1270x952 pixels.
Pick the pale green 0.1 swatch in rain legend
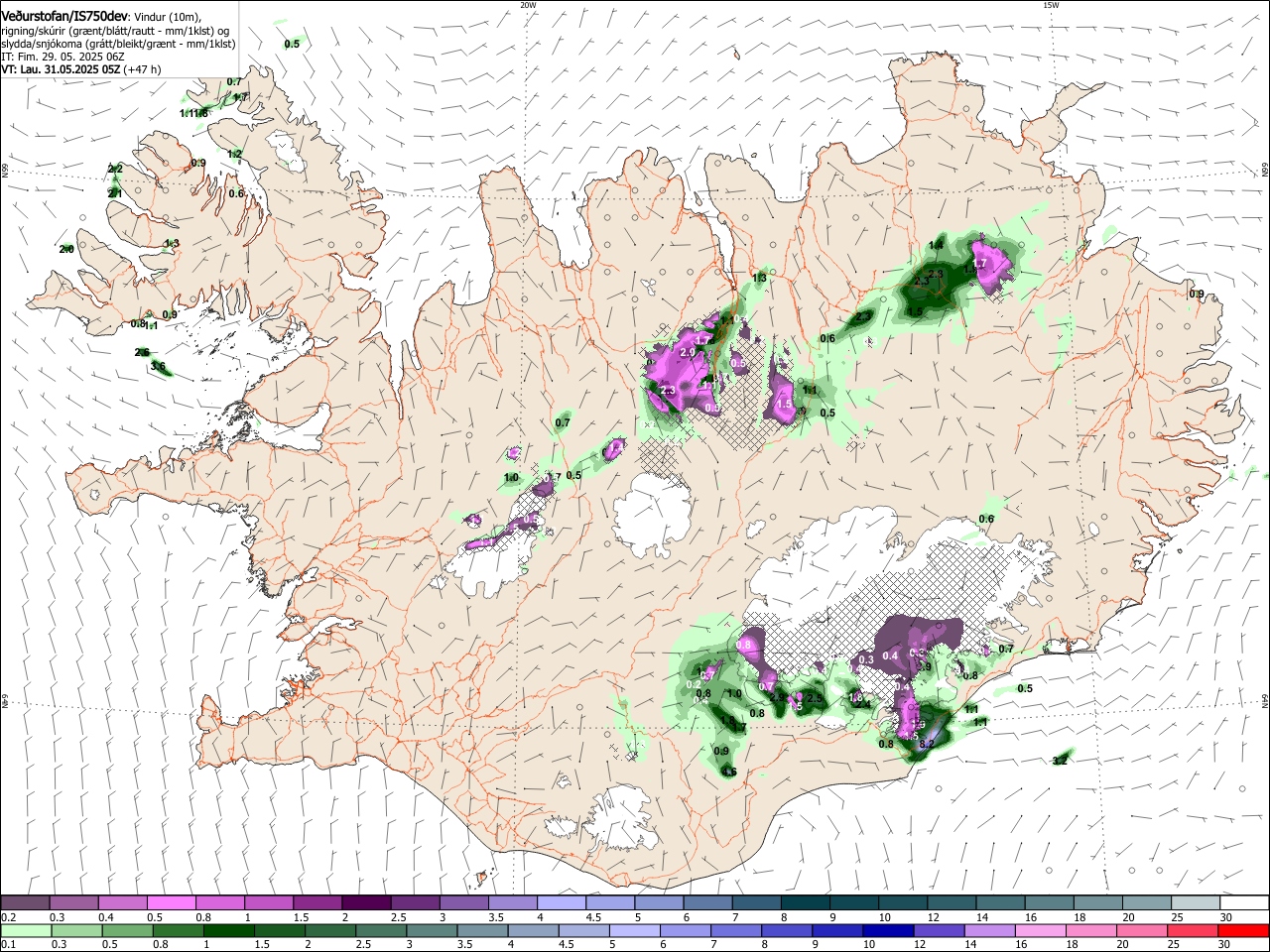click(x=26, y=931)
